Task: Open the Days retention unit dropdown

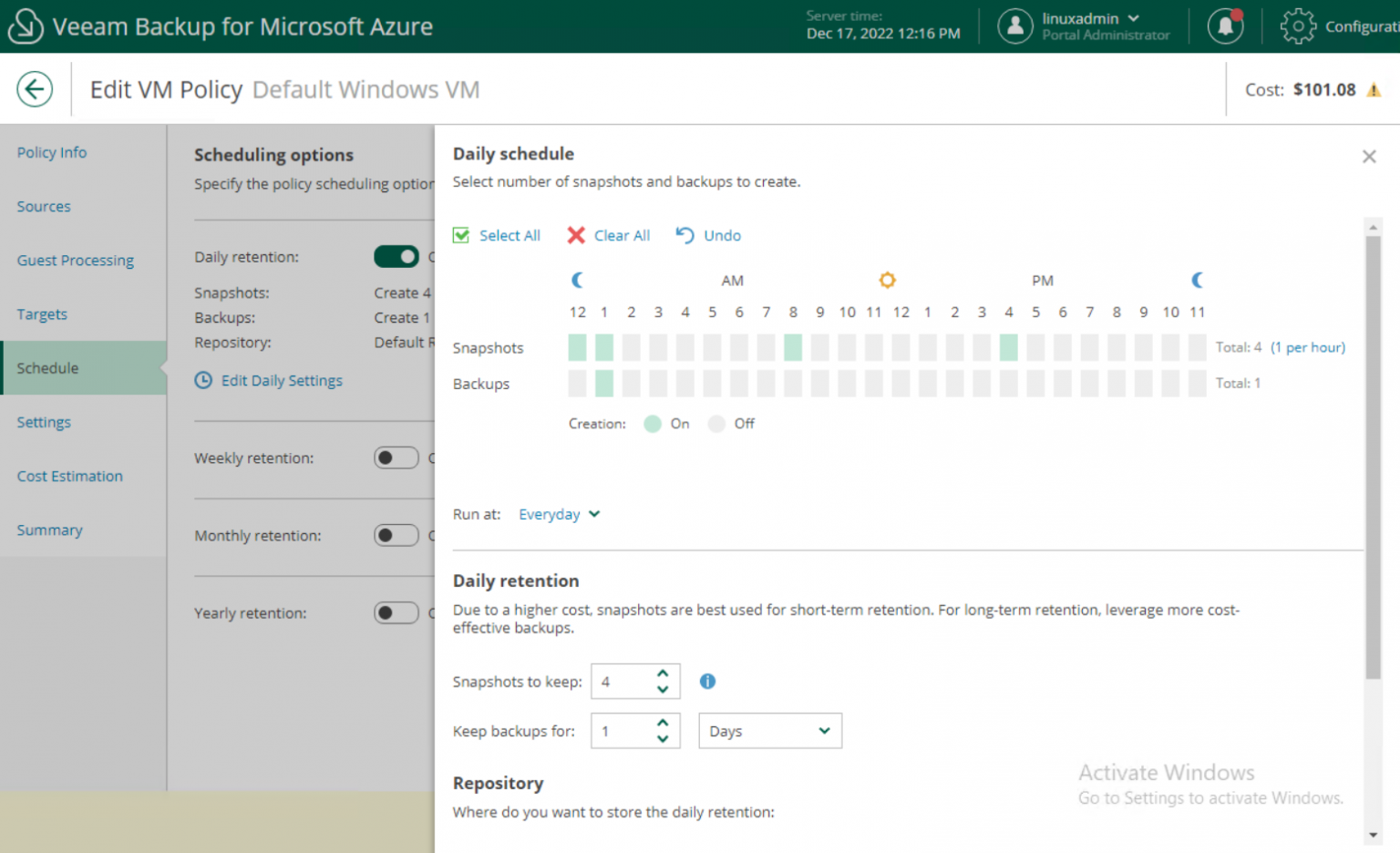Action: [x=769, y=730]
